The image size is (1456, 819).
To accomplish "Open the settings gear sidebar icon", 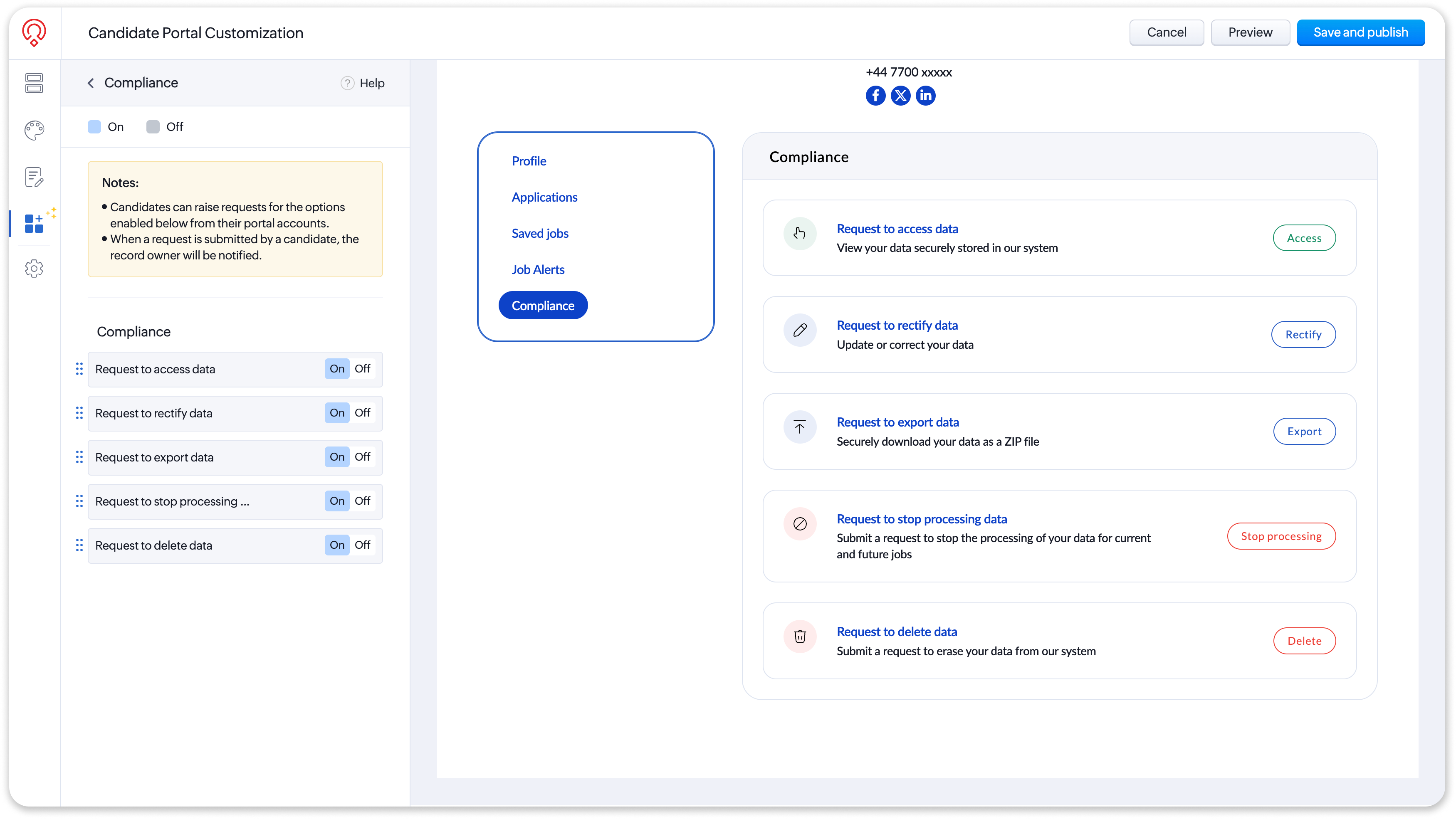I will click(x=34, y=268).
